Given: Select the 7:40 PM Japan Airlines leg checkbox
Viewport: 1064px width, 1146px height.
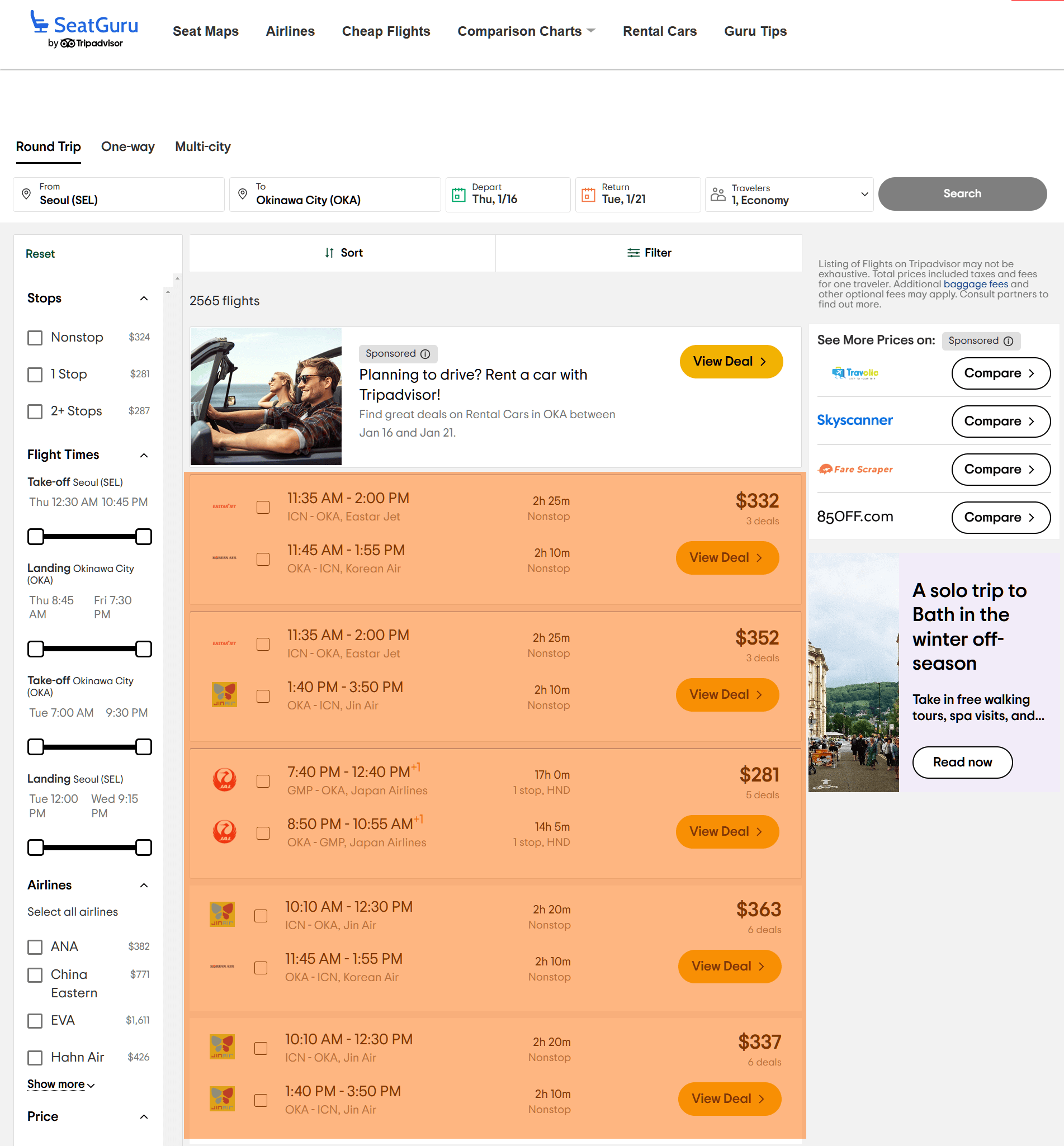Looking at the screenshot, I should [x=263, y=781].
